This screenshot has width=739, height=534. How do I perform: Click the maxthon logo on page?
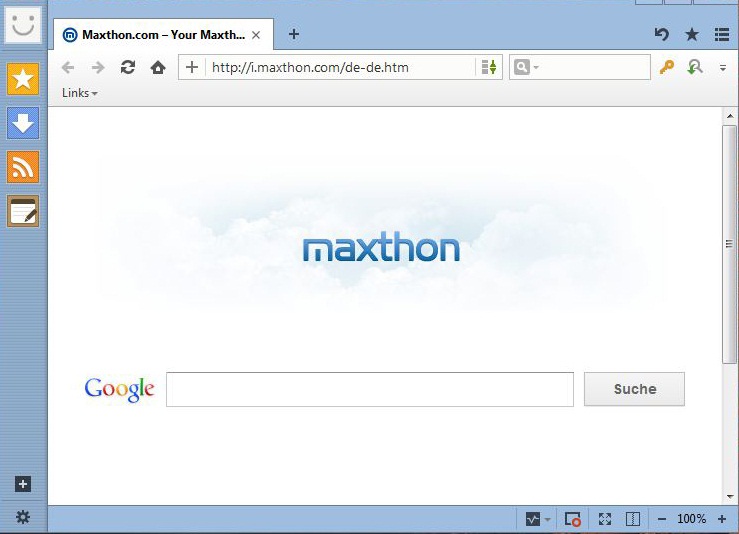381,246
